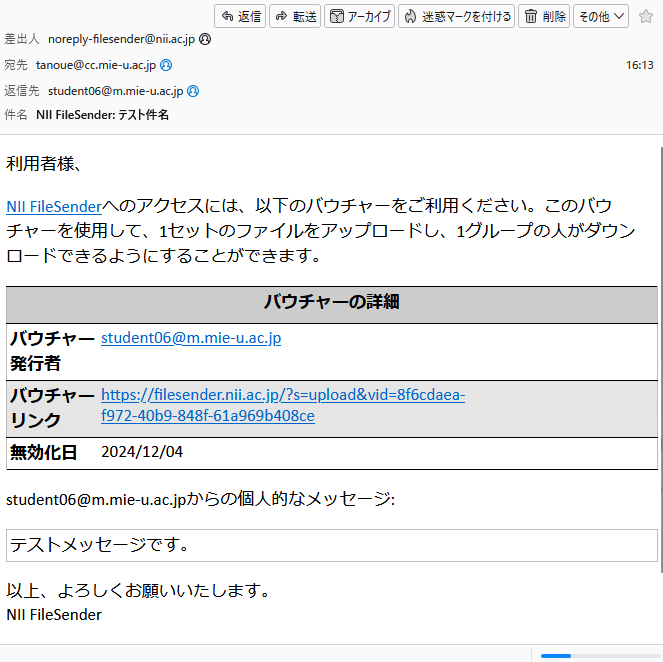Click the 返信 (Reply) button
The image size is (663, 662).
tap(240, 16)
